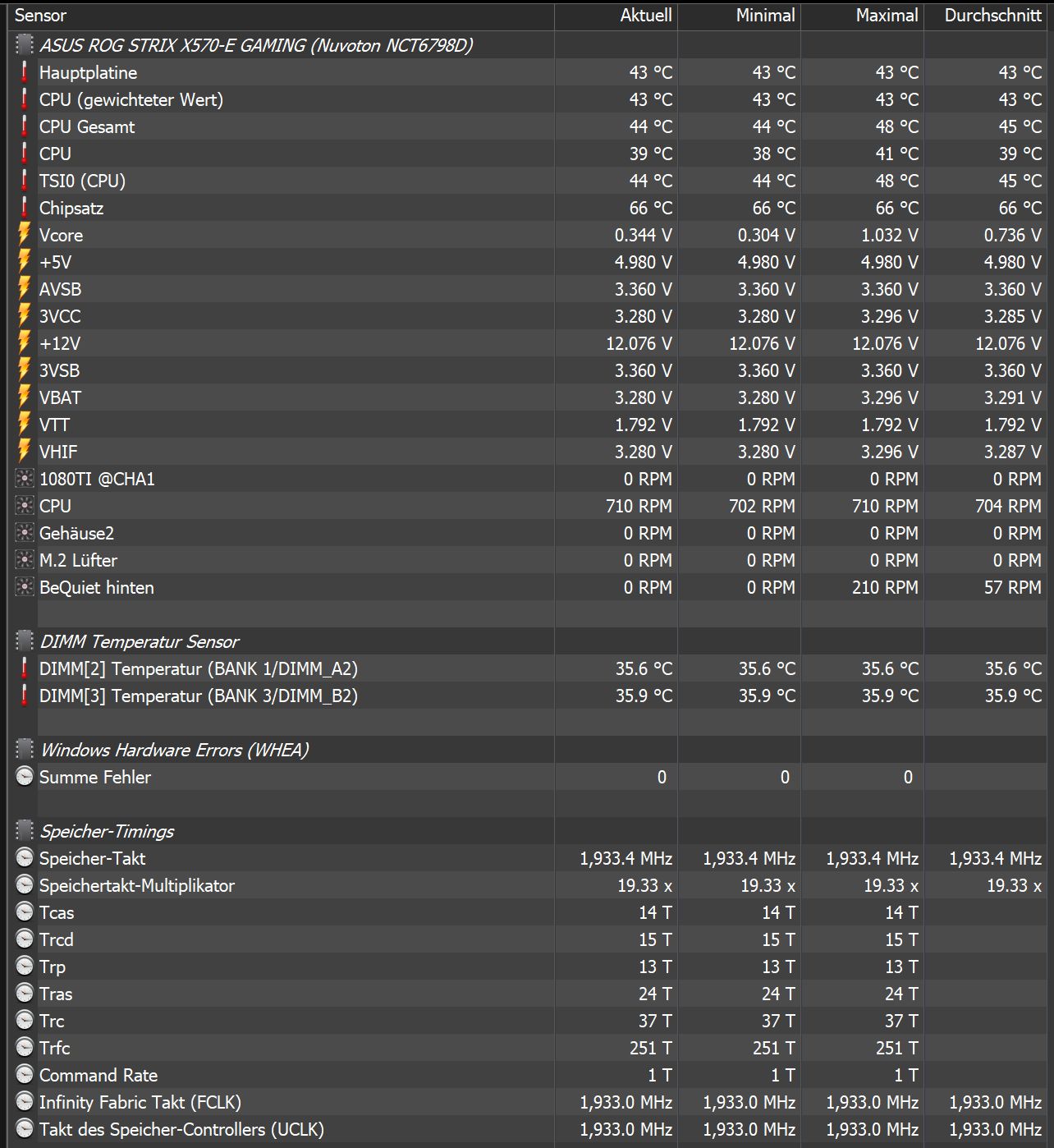Select the Vcore sensor label
This screenshot has width=1054, height=1148.
click(62, 235)
